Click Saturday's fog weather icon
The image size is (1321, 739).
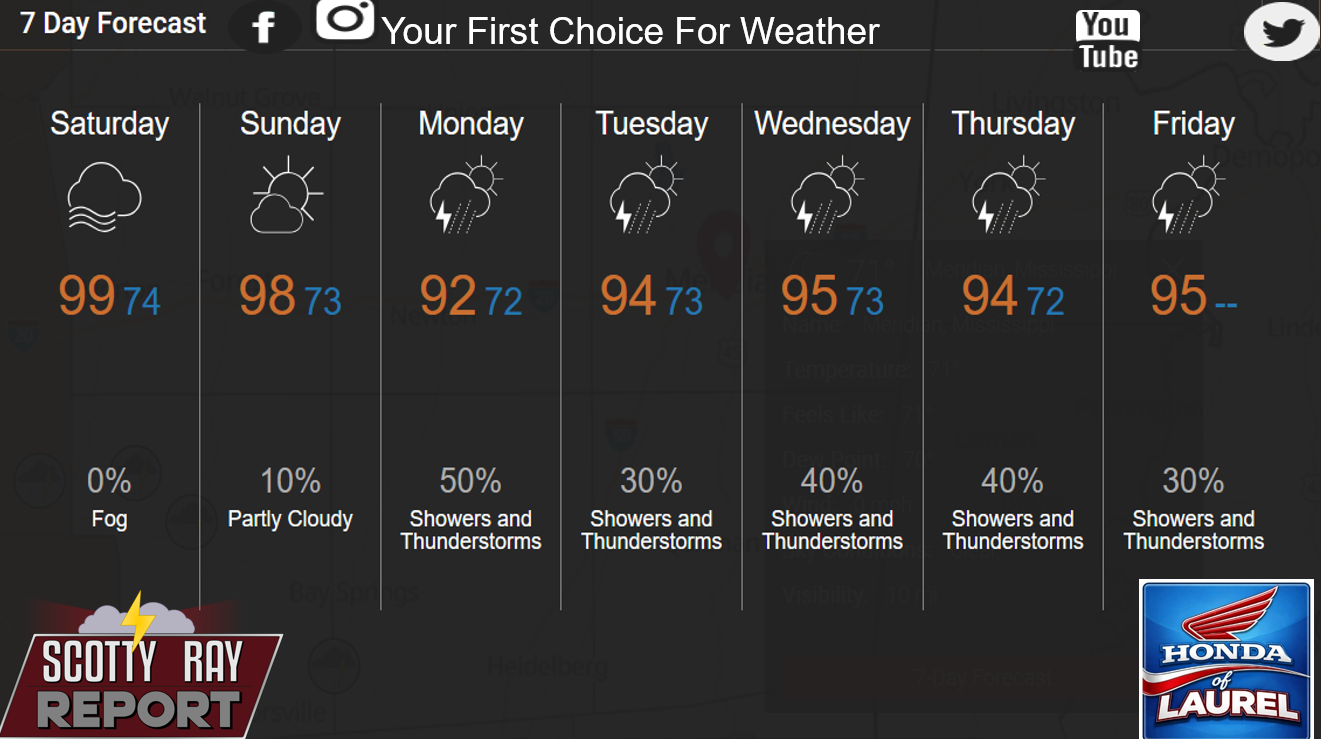tap(104, 197)
